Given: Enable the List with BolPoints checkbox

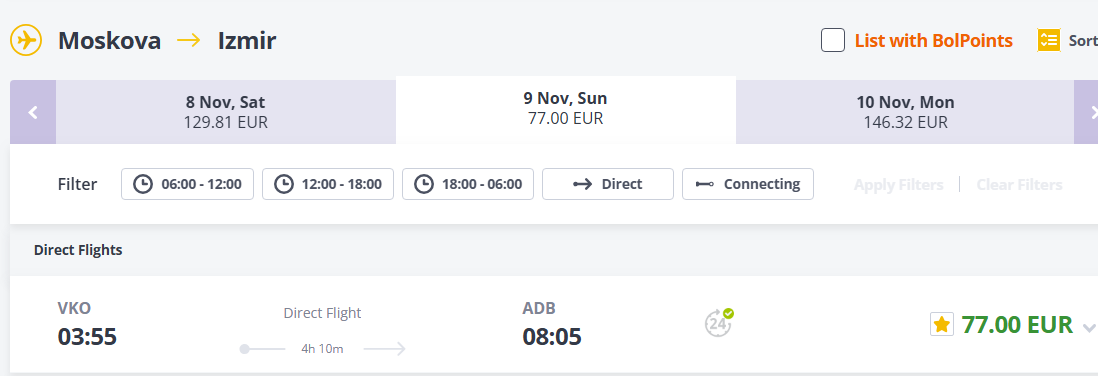Looking at the screenshot, I should (x=833, y=41).
